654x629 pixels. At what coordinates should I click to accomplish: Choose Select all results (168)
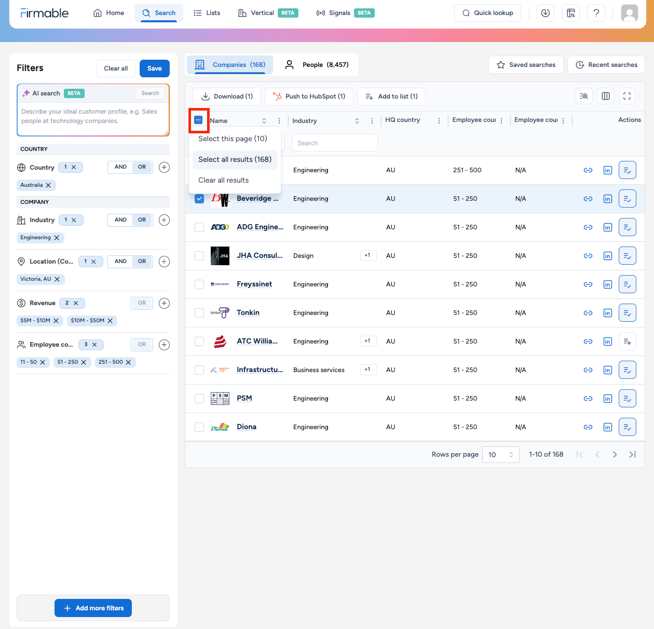[x=235, y=160]
